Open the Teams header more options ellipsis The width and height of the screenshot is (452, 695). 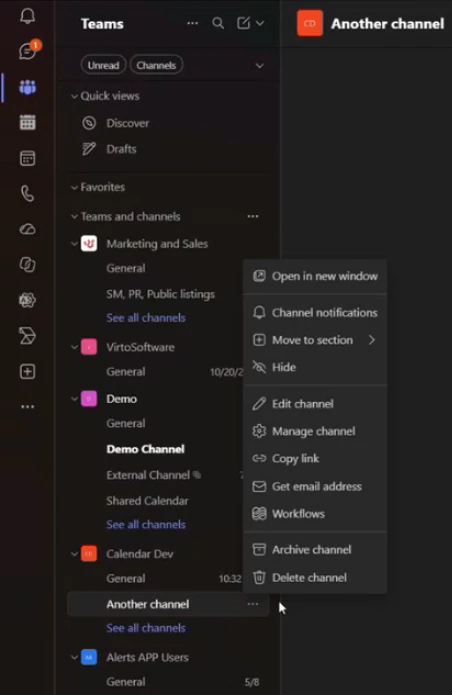192,23
